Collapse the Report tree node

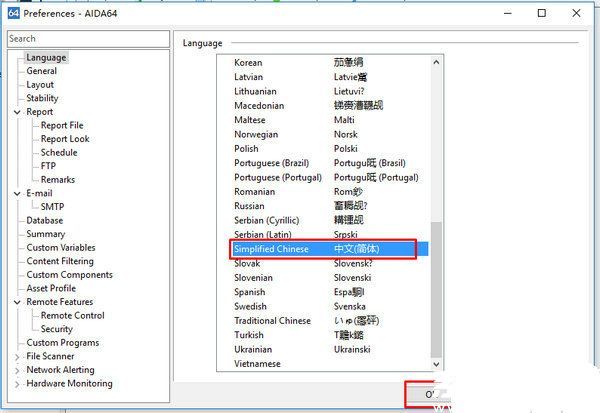coord(17,112)
